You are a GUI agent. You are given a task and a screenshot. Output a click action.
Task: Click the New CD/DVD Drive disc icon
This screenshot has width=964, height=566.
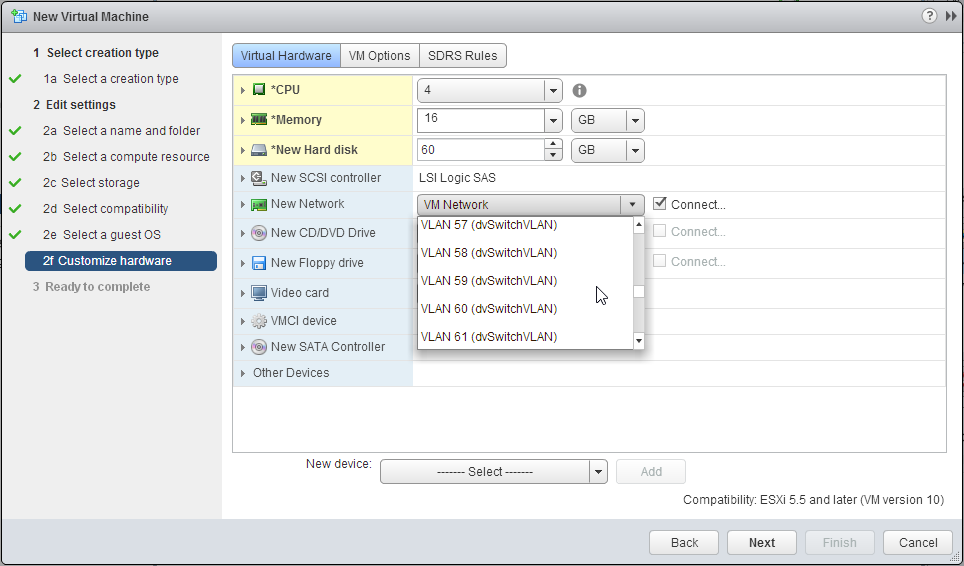point(259,233)
